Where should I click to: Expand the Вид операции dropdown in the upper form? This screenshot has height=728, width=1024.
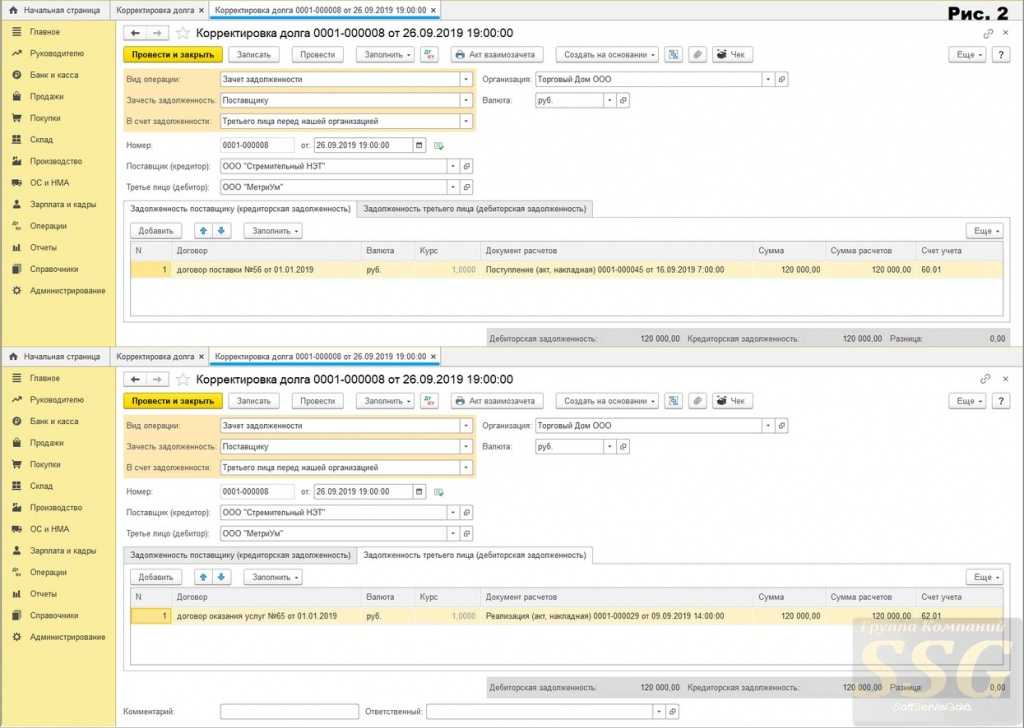466,79
